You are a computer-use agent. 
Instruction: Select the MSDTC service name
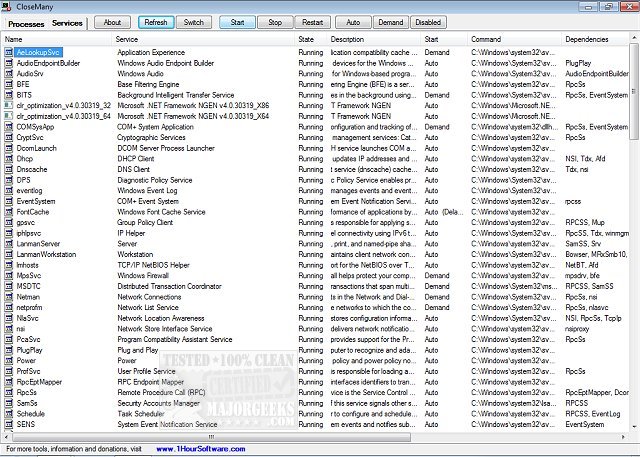point(28,286)
